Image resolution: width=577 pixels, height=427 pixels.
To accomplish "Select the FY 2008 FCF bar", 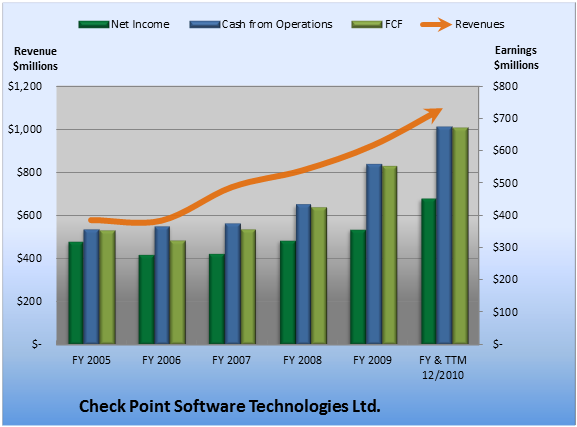I will click(x=319, y=276).
